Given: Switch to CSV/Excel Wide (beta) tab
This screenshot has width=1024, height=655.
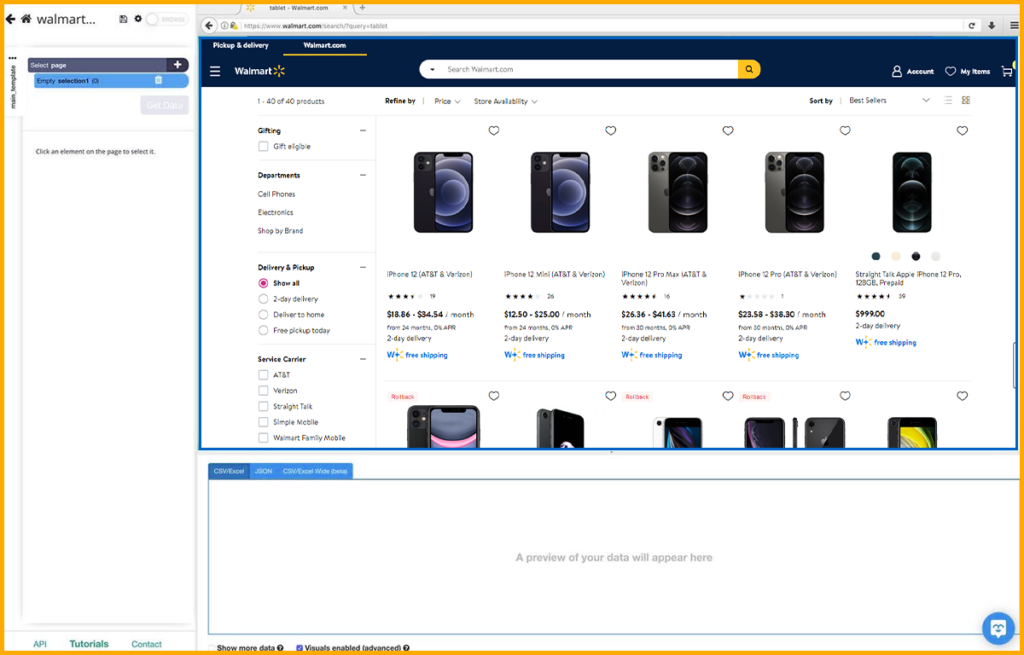Looking at the screenshot, I should pos(315,471).
